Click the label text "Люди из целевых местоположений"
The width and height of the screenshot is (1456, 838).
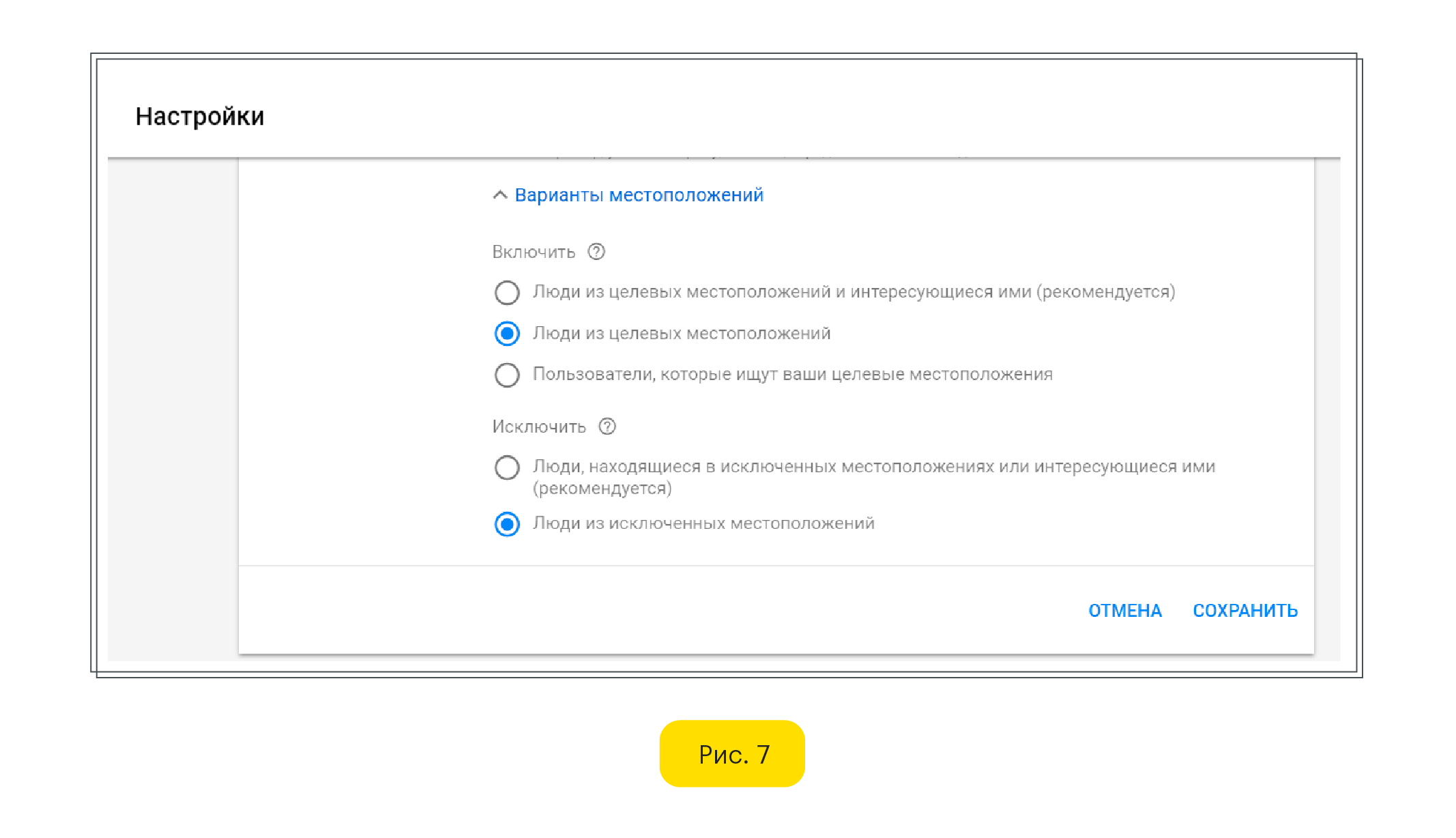point(681,334)
